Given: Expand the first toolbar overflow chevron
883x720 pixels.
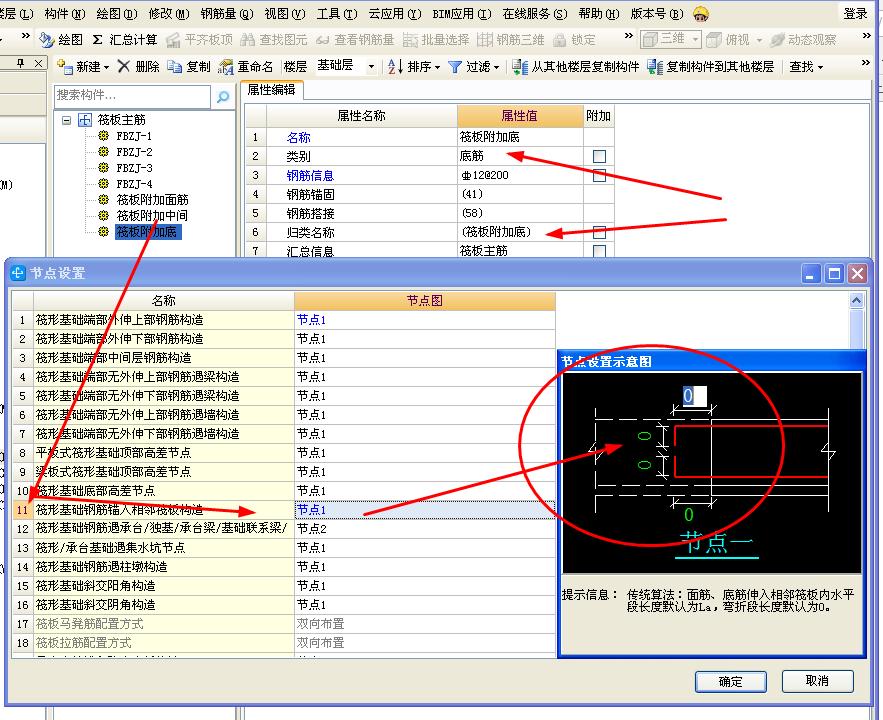Looking at the screenshot, I should (26, 36).
